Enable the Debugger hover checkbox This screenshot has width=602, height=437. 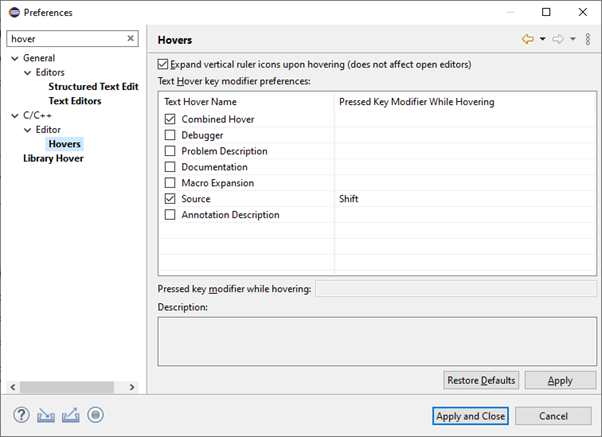pyautogui.click(x=170, y=135)
